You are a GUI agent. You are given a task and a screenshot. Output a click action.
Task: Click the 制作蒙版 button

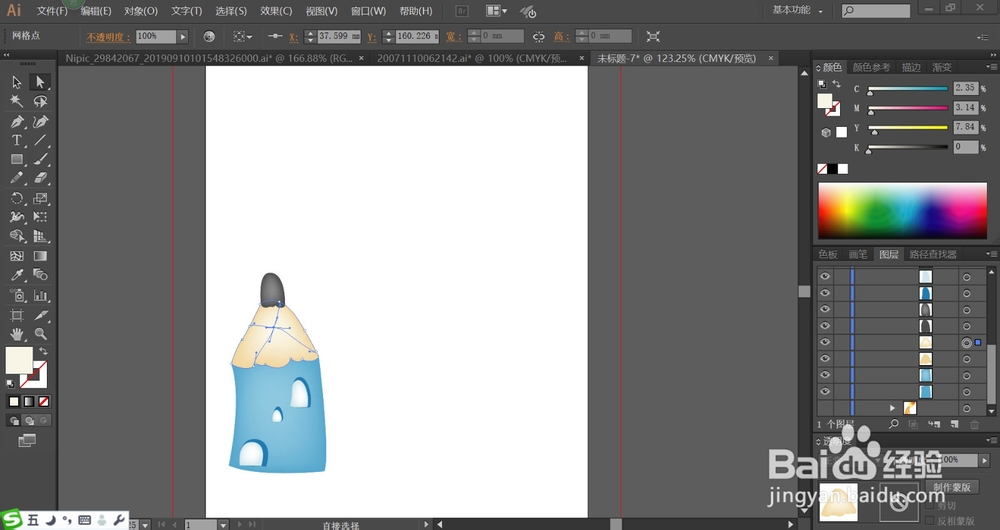(x=952, y=487)
